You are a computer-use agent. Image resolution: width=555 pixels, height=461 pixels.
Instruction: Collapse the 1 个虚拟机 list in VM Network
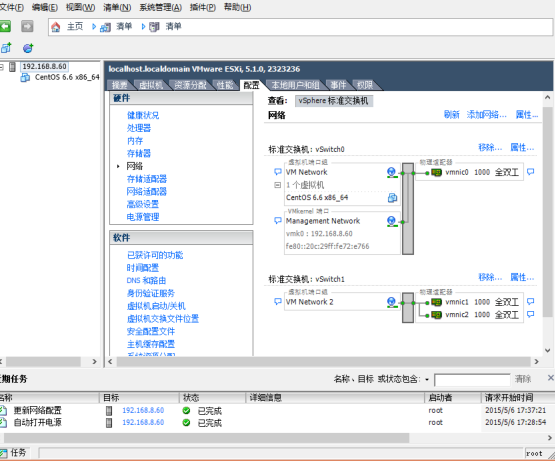click(278, 185)
